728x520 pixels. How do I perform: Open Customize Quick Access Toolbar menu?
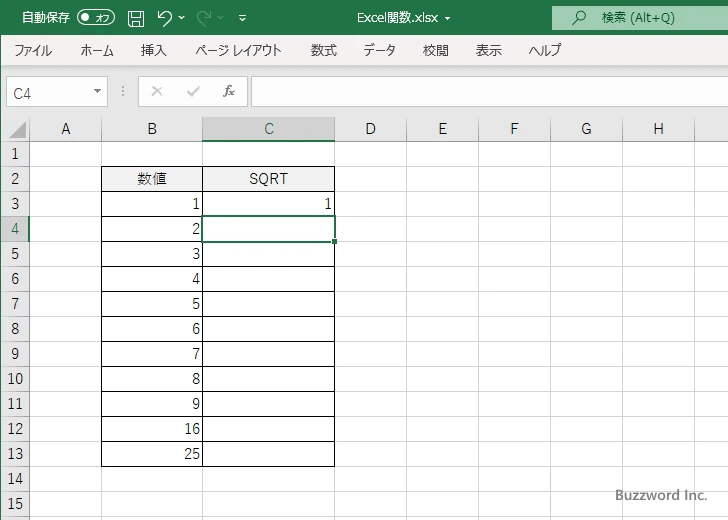click(x=242, y=18)
